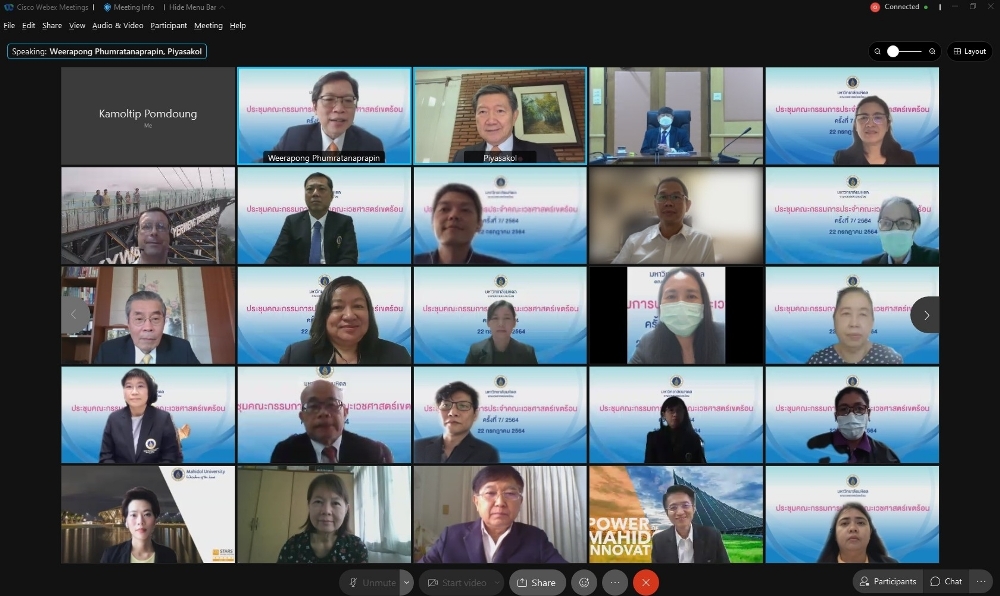Open the Layout options dropdown

pyautogui.click(x=969, y=51)
